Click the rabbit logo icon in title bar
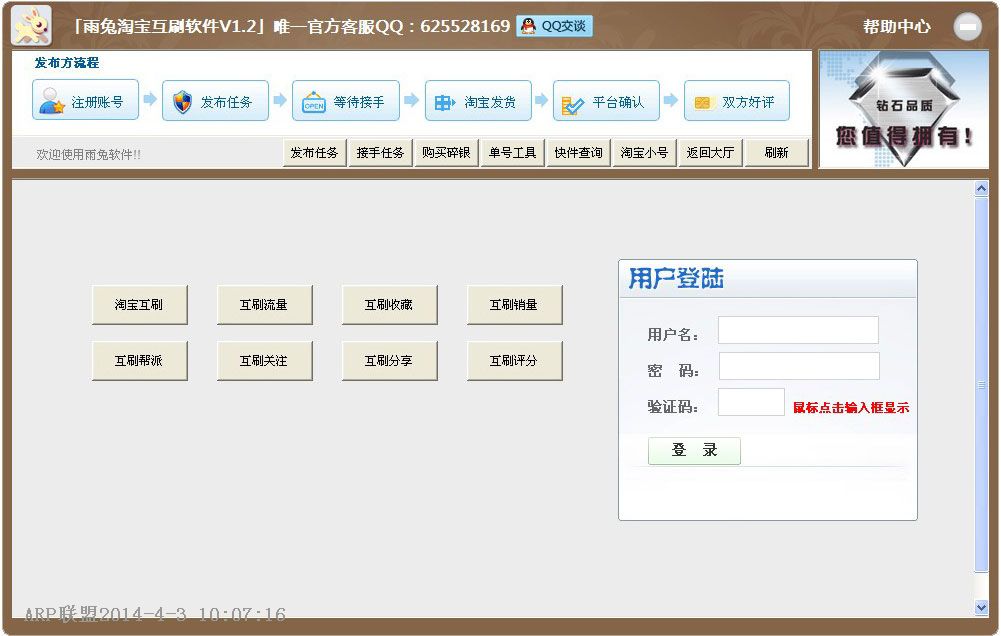The width and height of the screenshot is (1001, 636). [32, 26]
